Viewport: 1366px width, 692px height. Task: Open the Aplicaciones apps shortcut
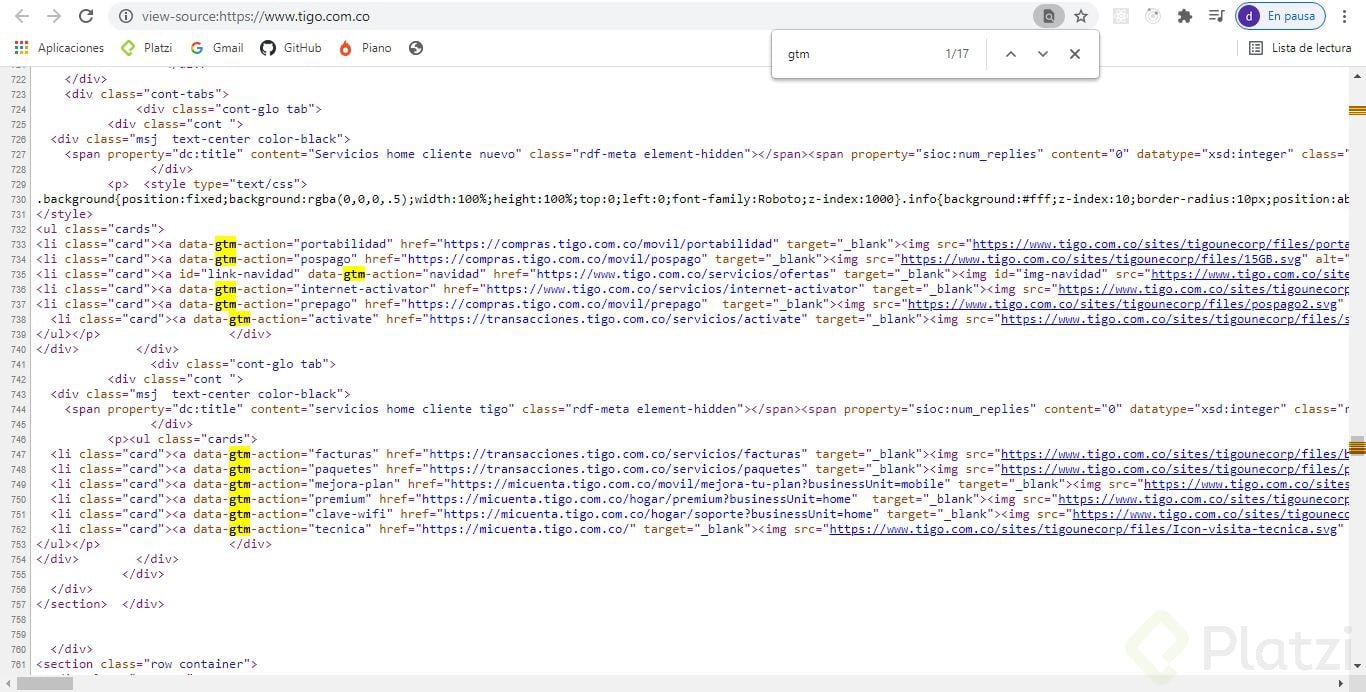pyautogui.click(x=59, y=48)
